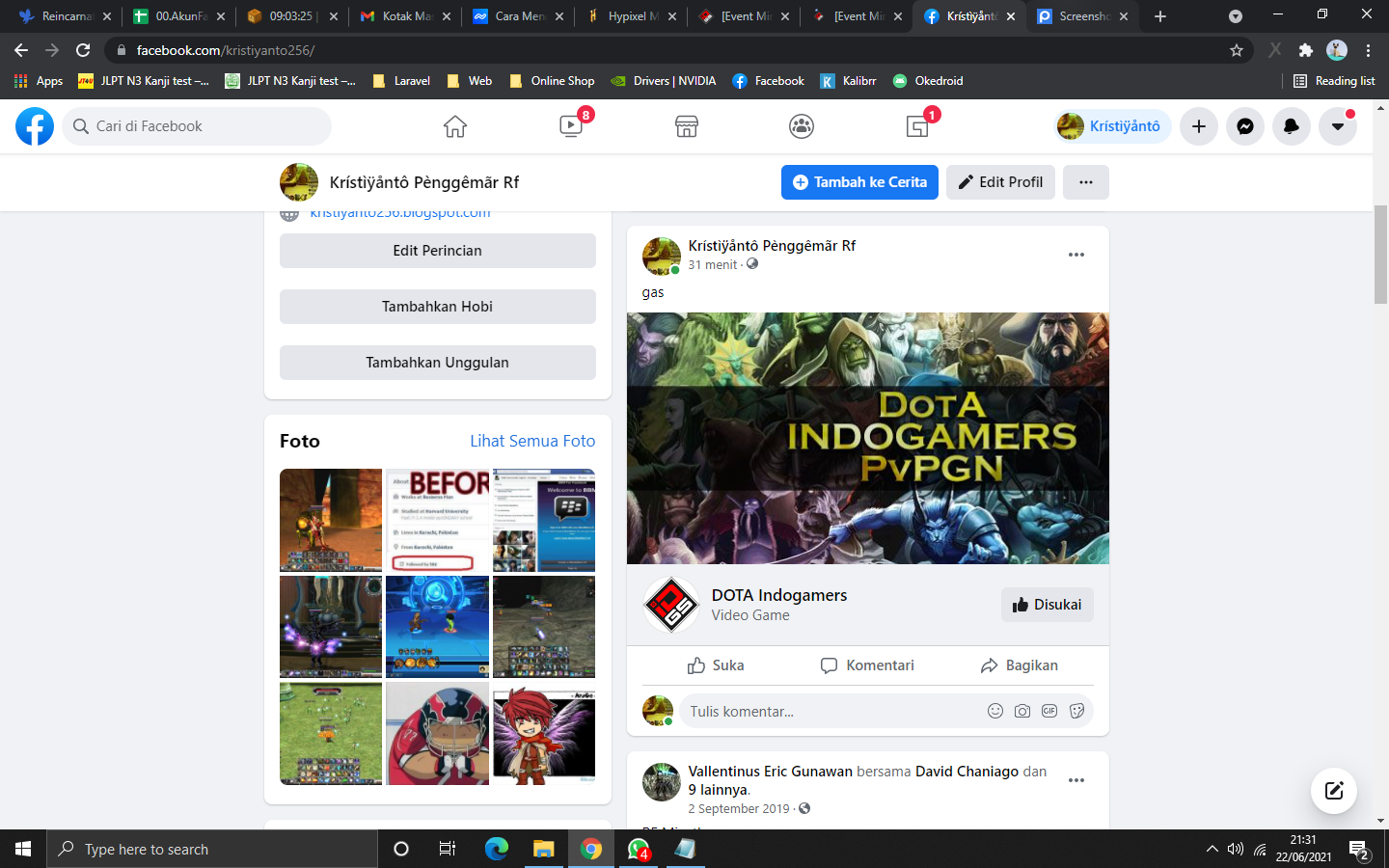
Task: Click the plus Create button
Action: tap(1199, 126)
